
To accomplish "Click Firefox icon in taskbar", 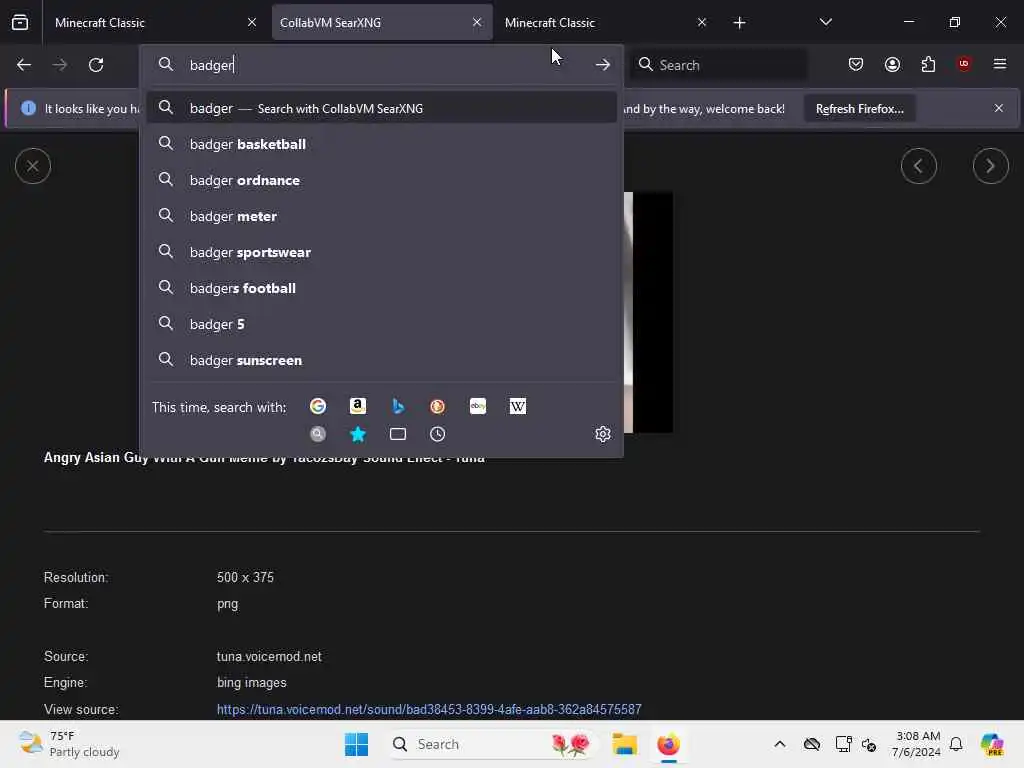I will tap(668, 744).
